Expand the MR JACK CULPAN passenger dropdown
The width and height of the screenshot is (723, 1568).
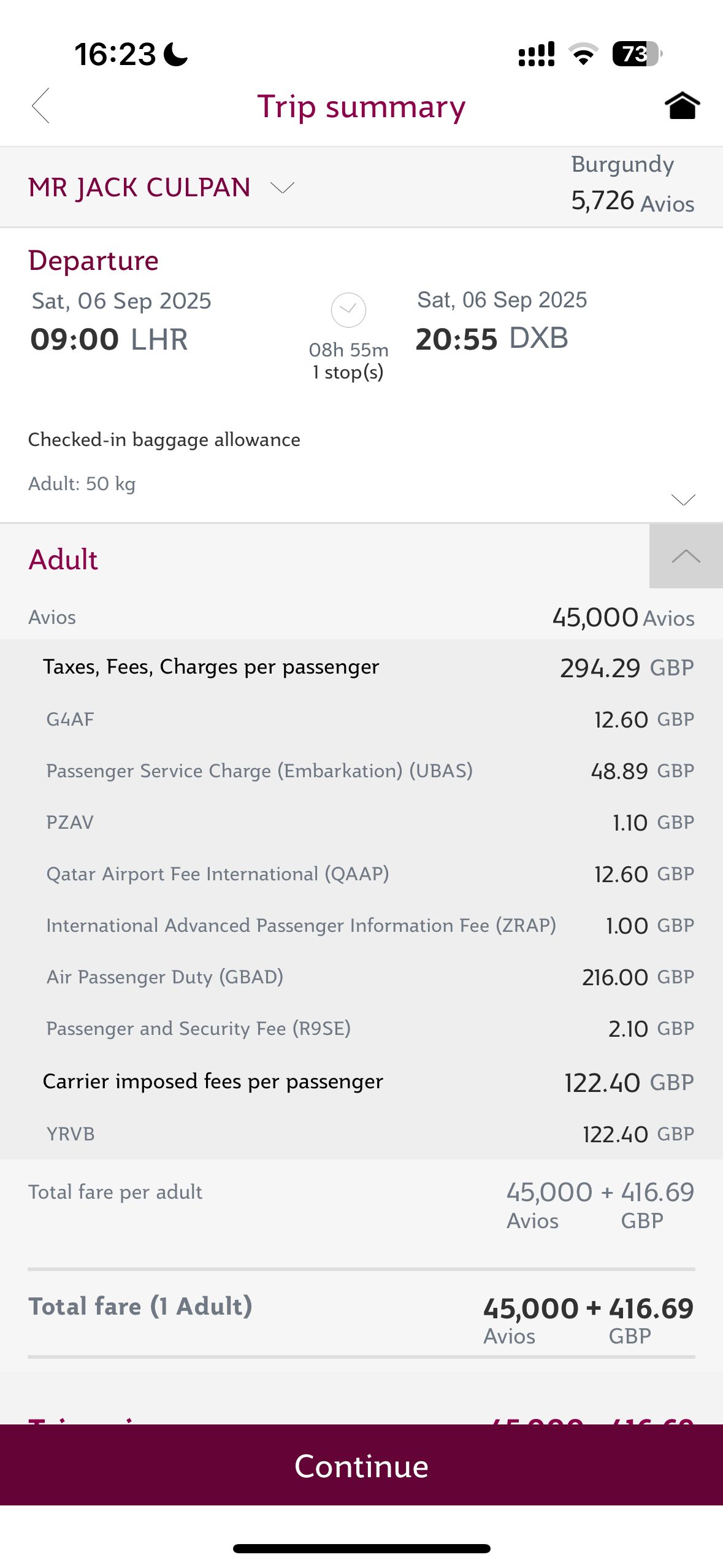click(x=282, y=187)
